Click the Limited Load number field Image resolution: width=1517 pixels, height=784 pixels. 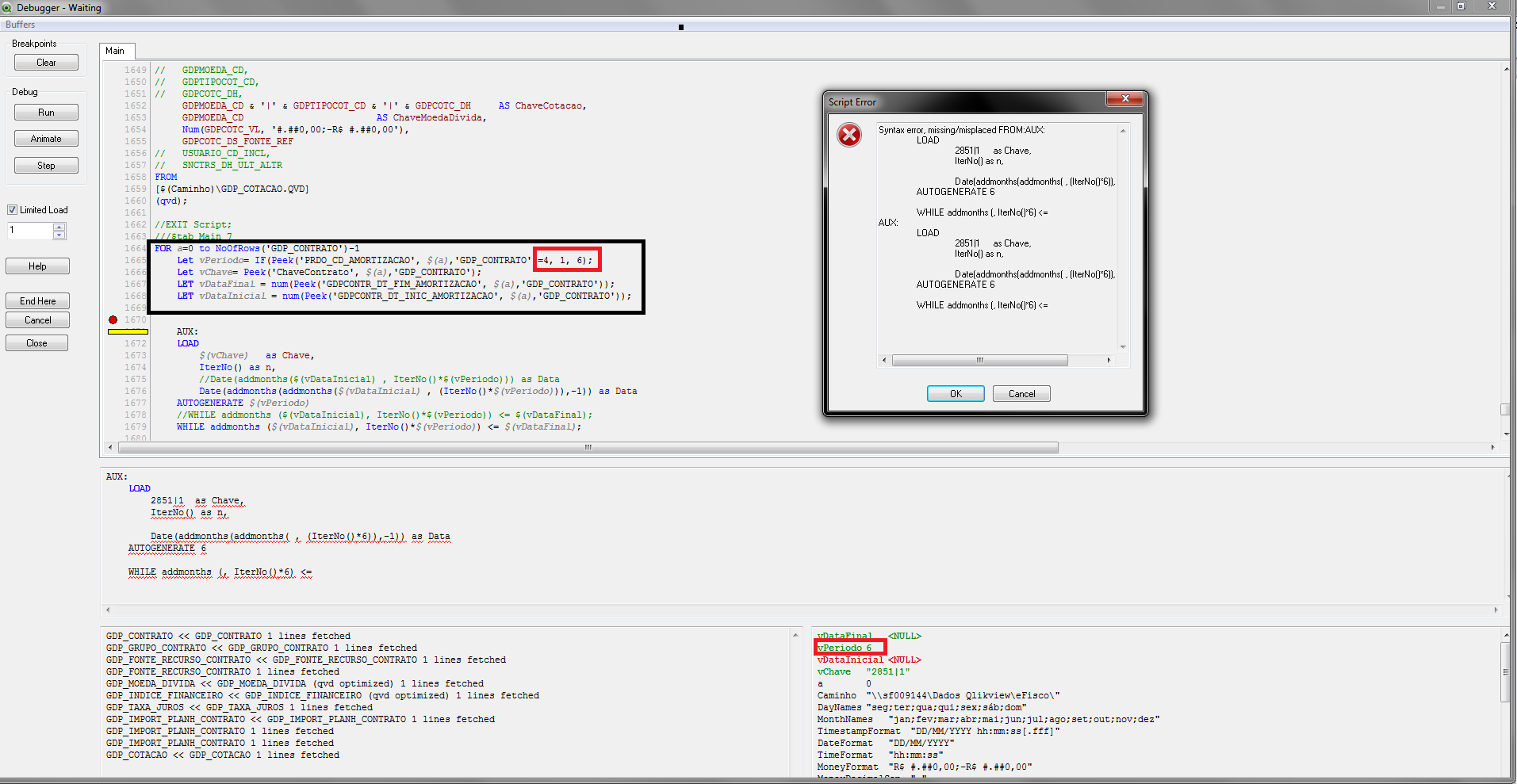30,231
